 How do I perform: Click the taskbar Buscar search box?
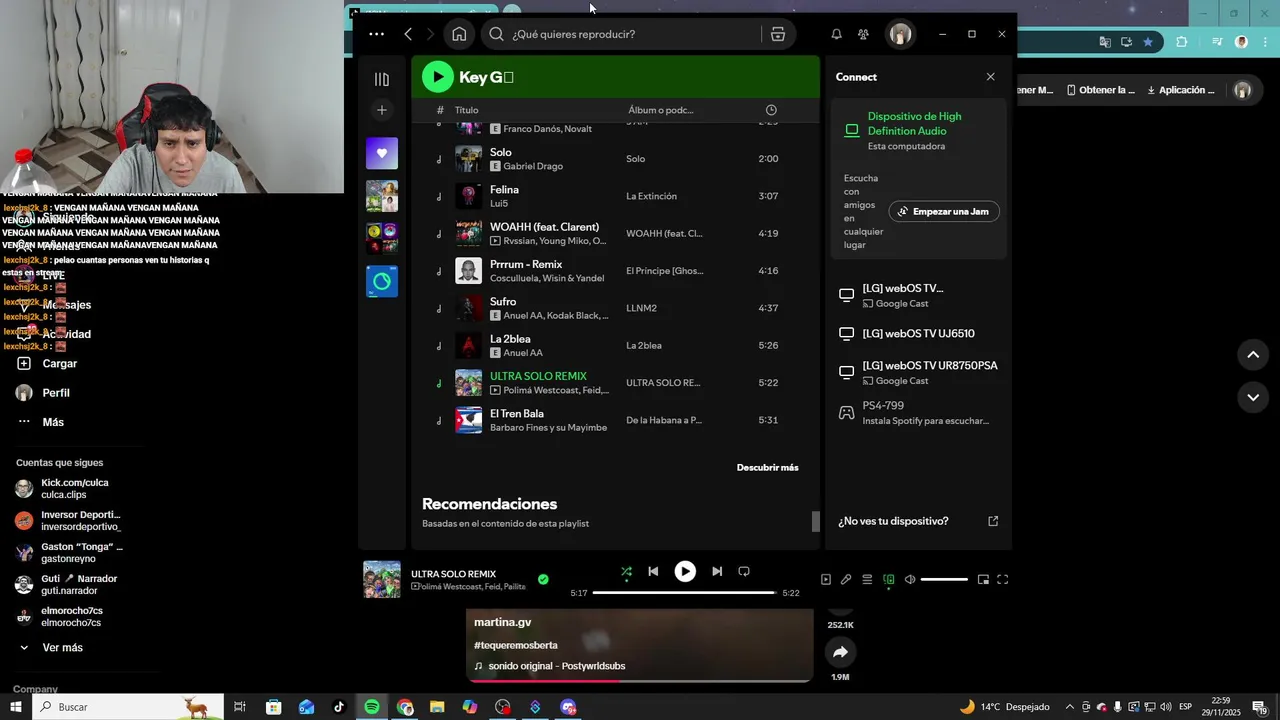[x=128, y=707]
